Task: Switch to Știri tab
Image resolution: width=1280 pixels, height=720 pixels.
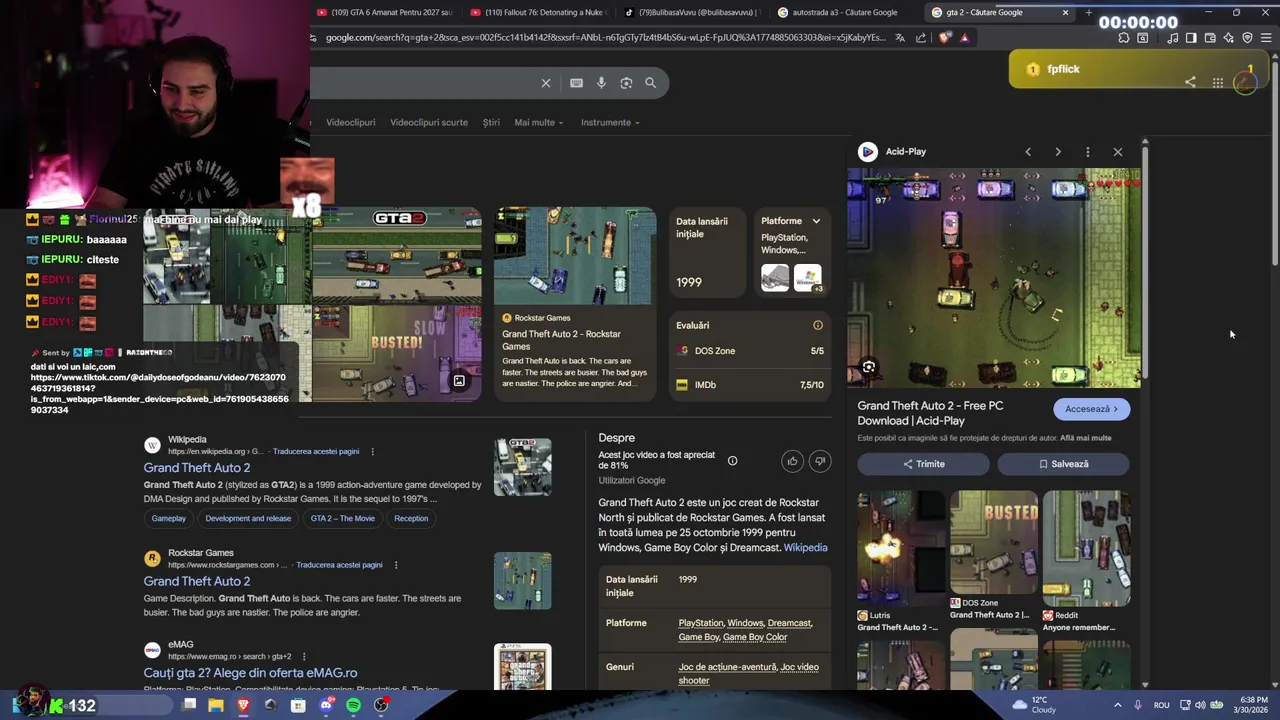Action: pyautogui.click(x=491, y=122)
